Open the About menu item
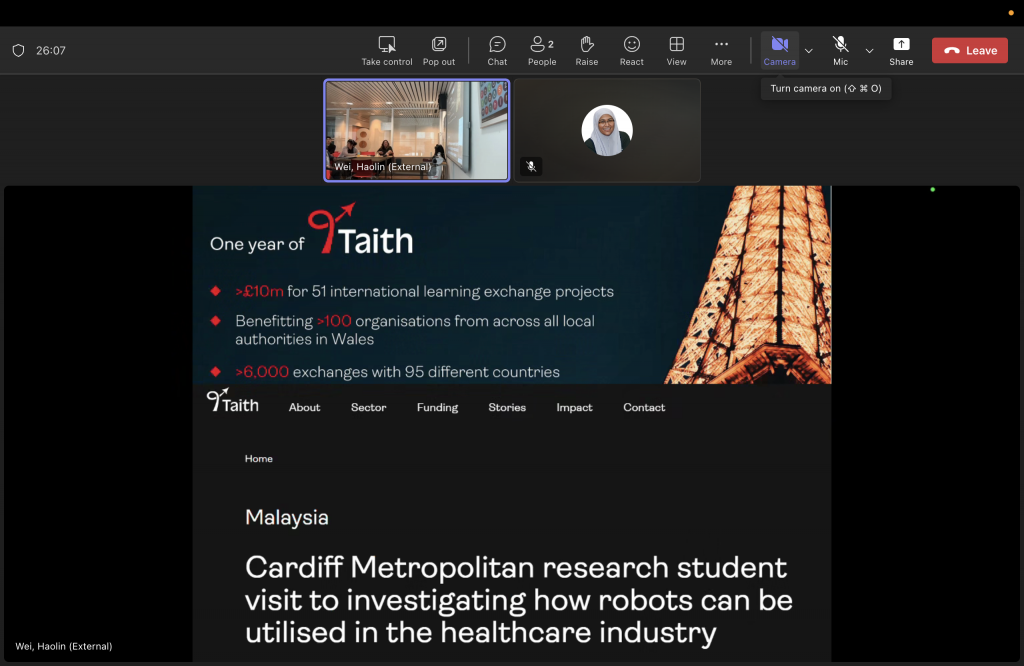The width and height of the screenshot is (1024, 666). tap(304, 407)
